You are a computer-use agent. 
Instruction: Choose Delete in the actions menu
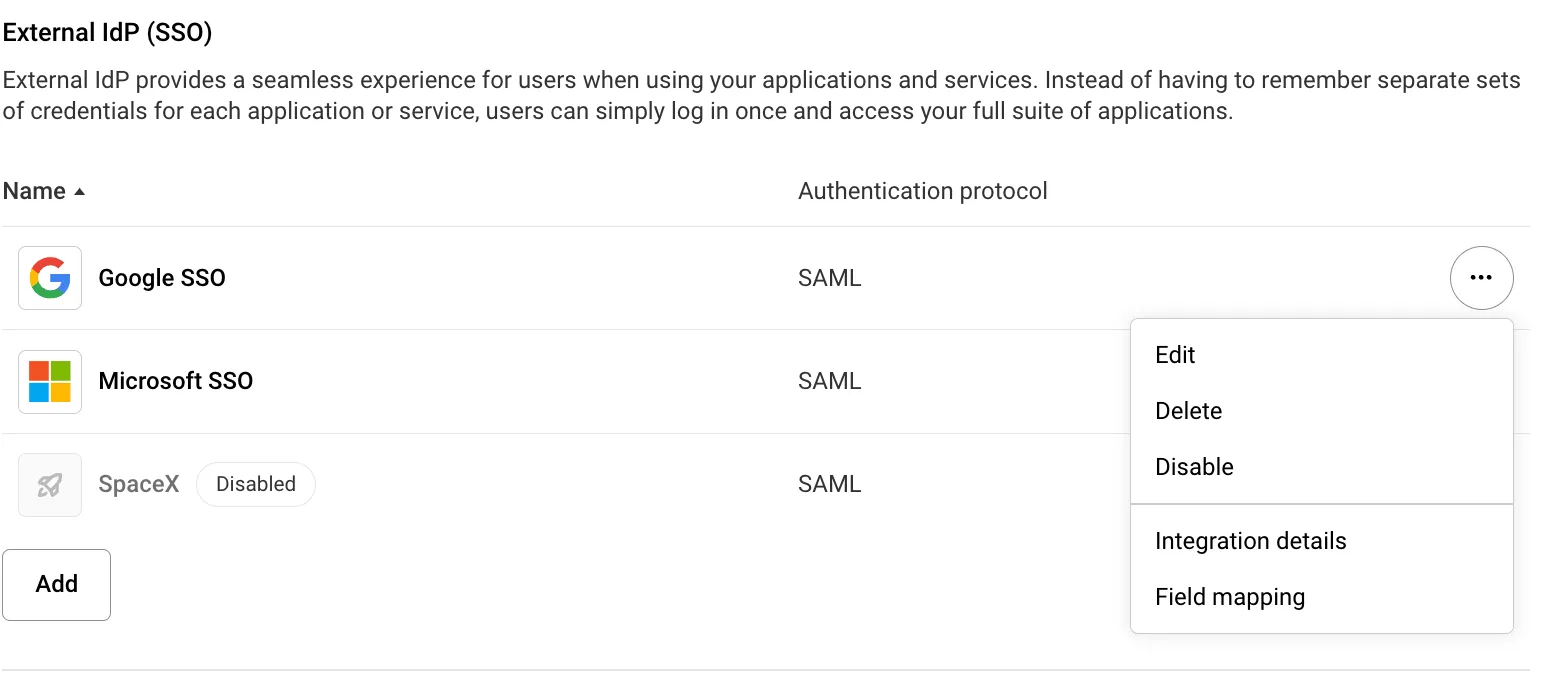point(1188,410)
